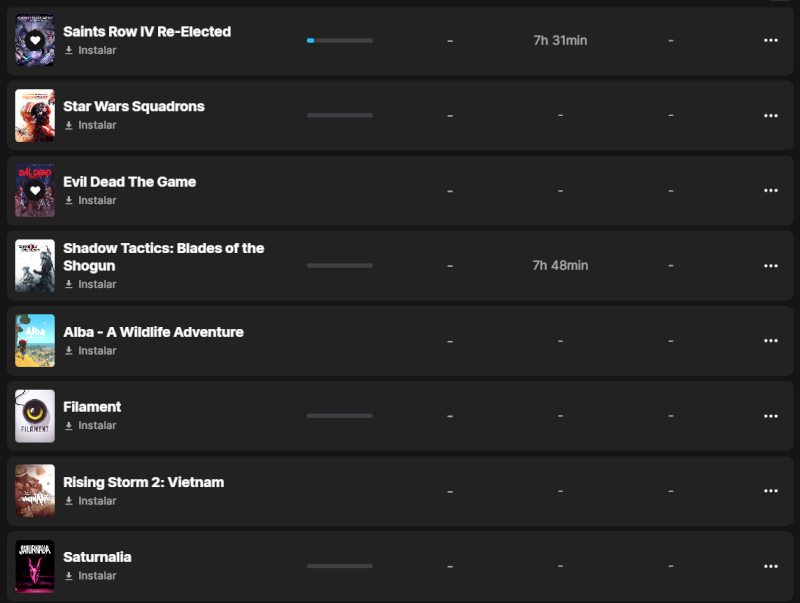
Task: Click download icon under Rising Storm 2: Vietnam
Action: coord(69,501)
